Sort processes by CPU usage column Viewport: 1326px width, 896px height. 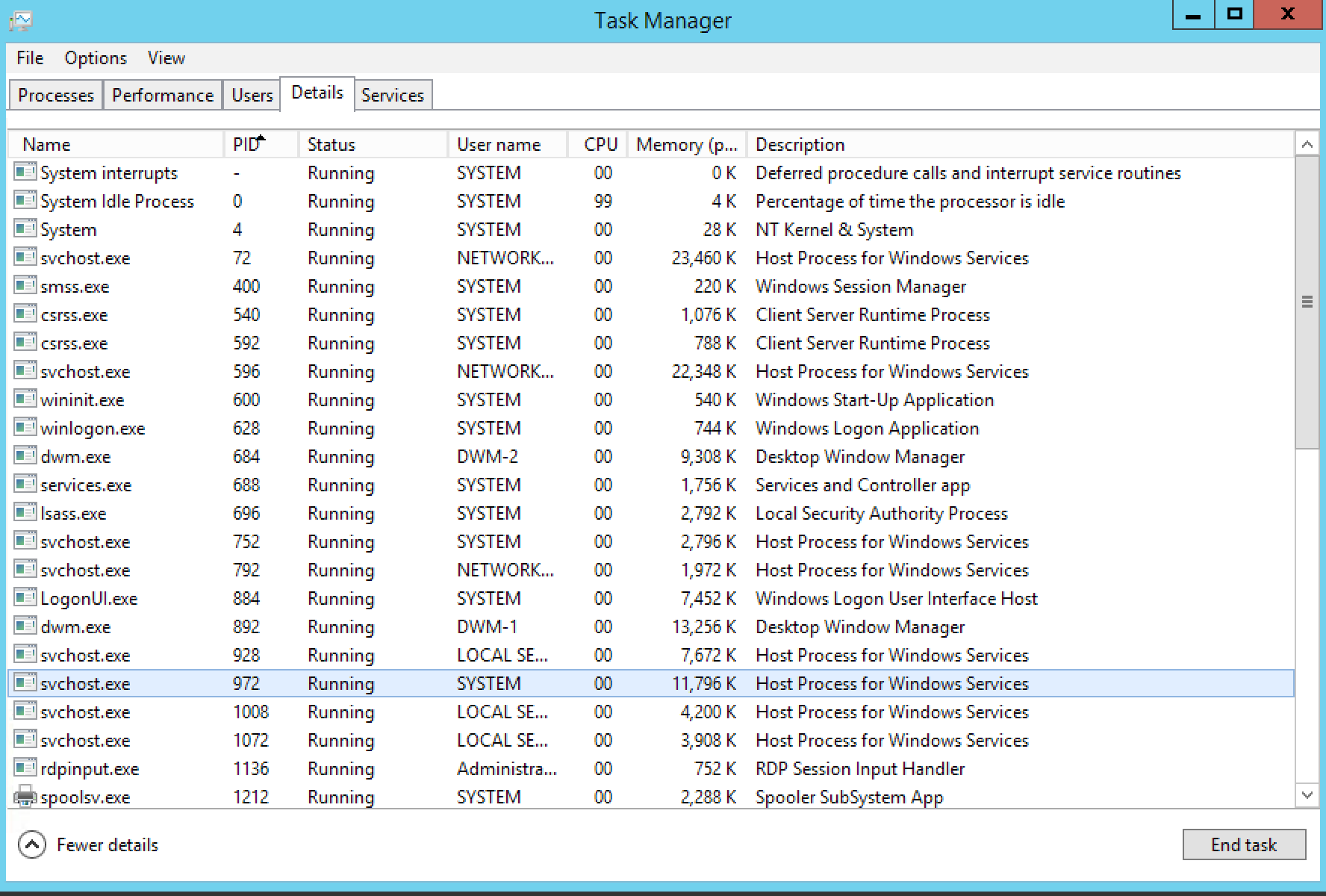600,143
